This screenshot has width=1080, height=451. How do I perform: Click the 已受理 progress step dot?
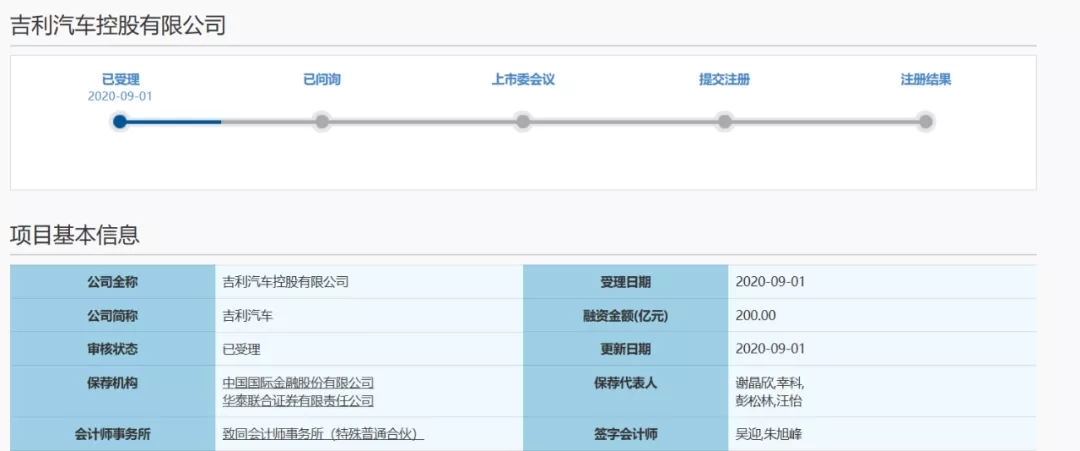click(120, 122)
